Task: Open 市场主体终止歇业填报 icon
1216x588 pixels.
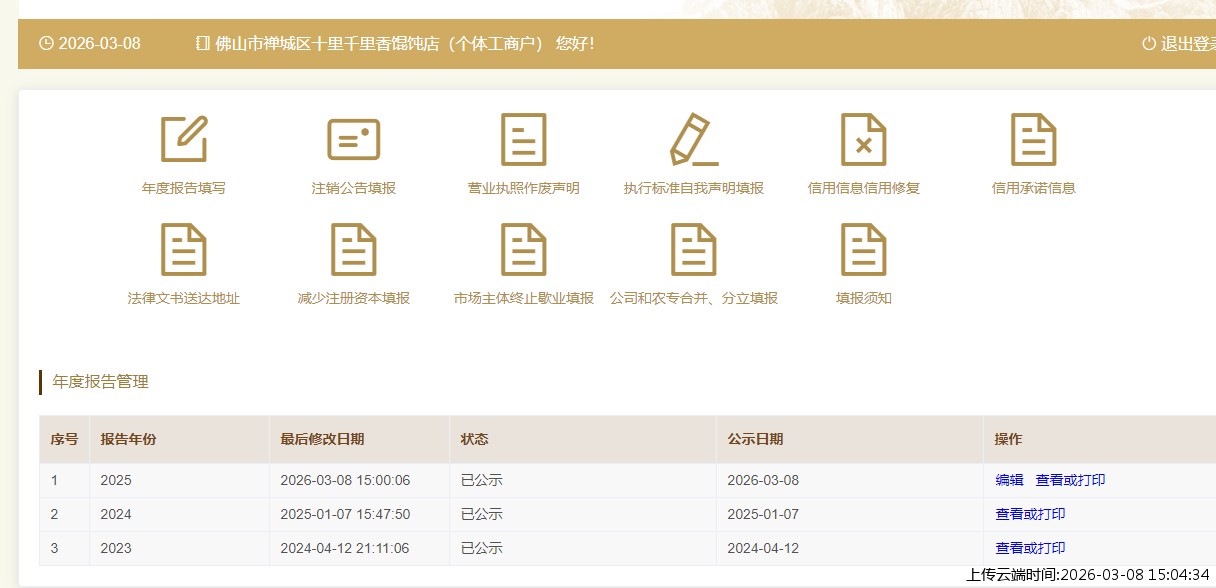Action: tap(523, 249)
